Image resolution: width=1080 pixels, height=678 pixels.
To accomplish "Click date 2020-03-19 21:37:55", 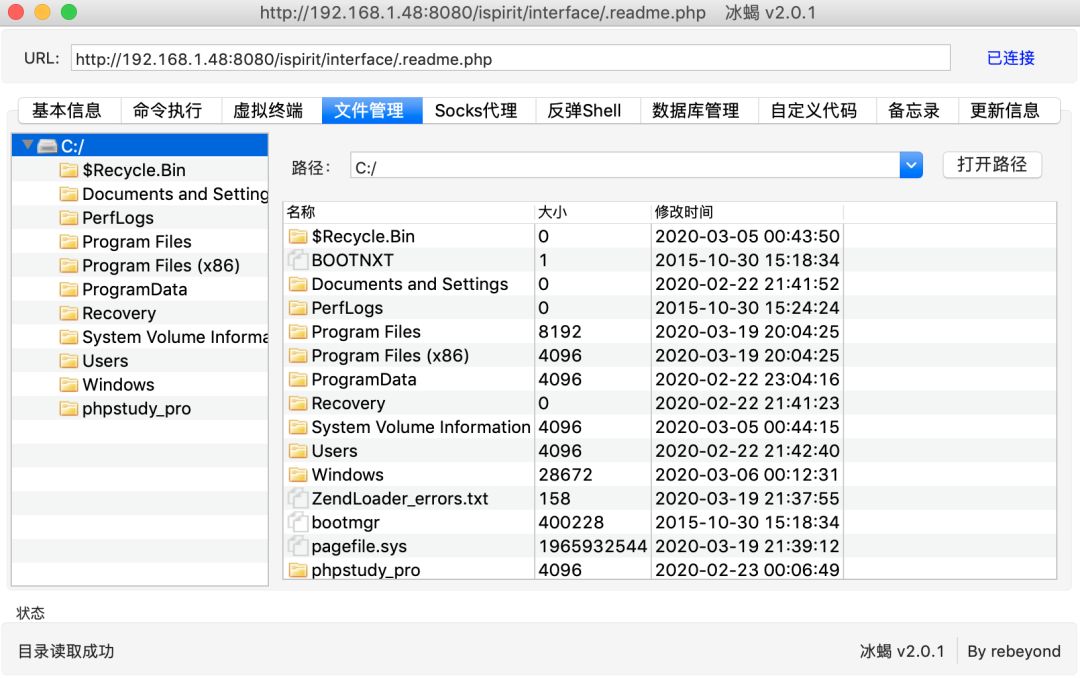I will [747, 499].
